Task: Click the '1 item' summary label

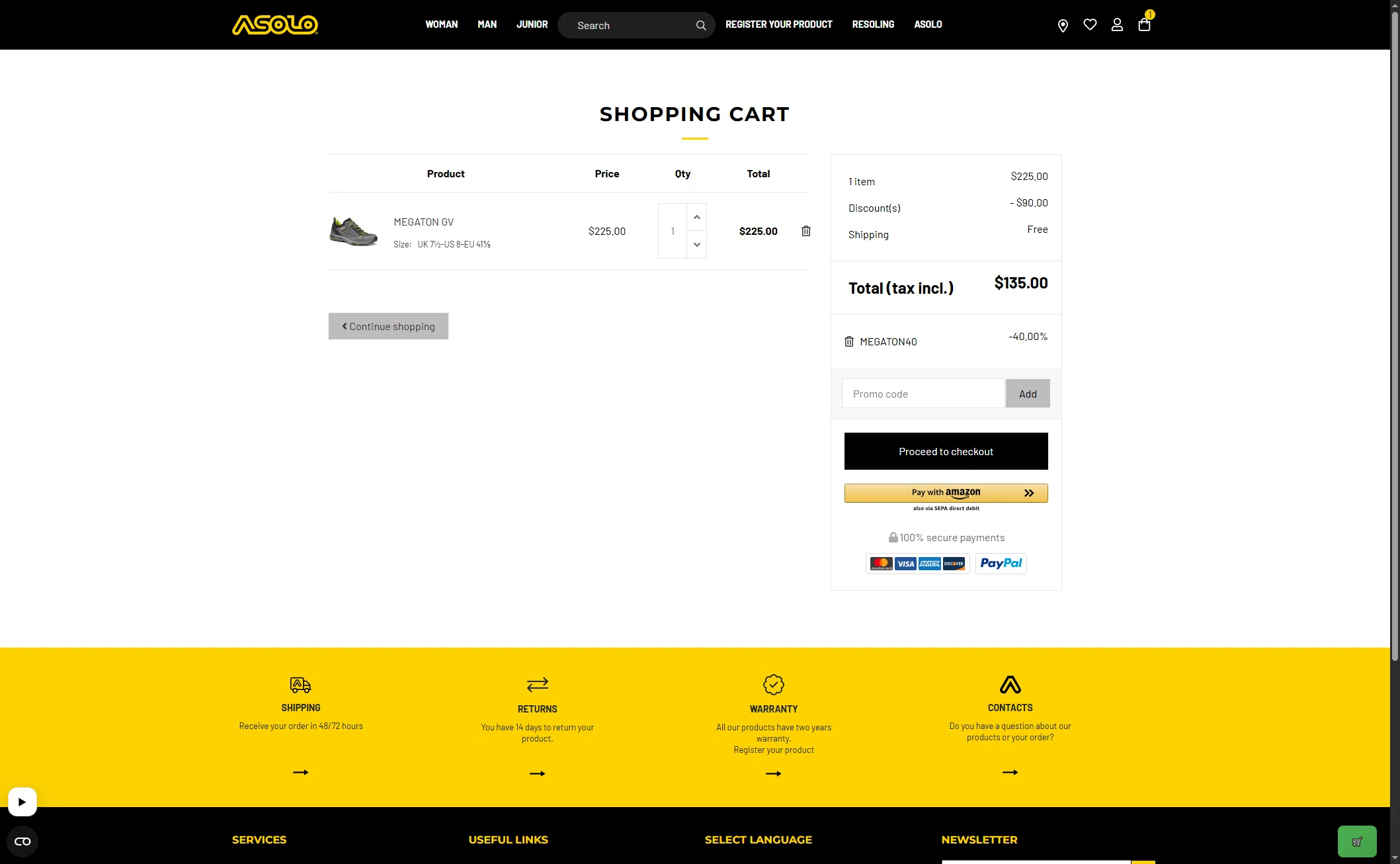Action: tap(862, 182)
